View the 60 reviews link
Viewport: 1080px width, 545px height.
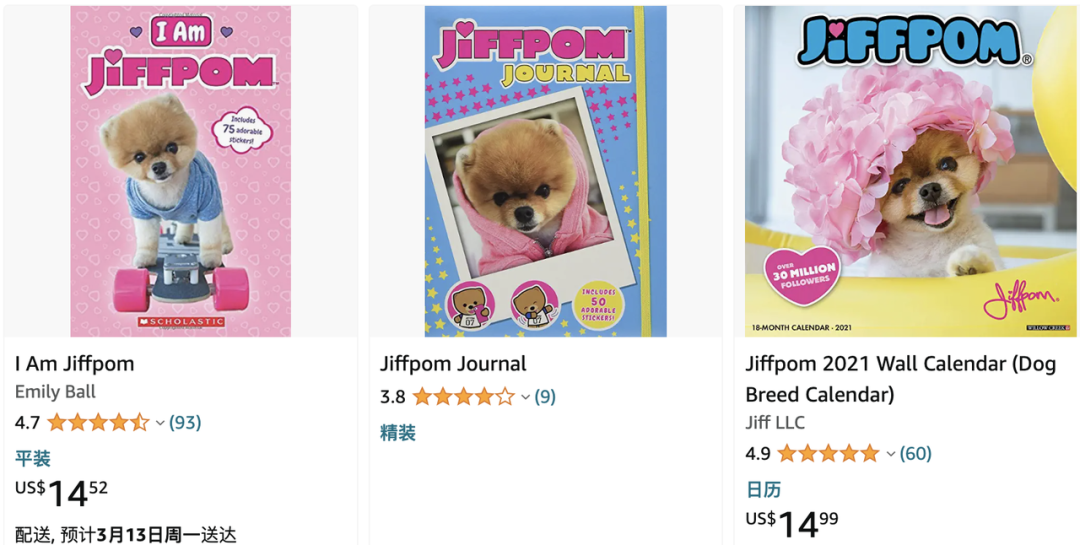click(x=915, y=453)
